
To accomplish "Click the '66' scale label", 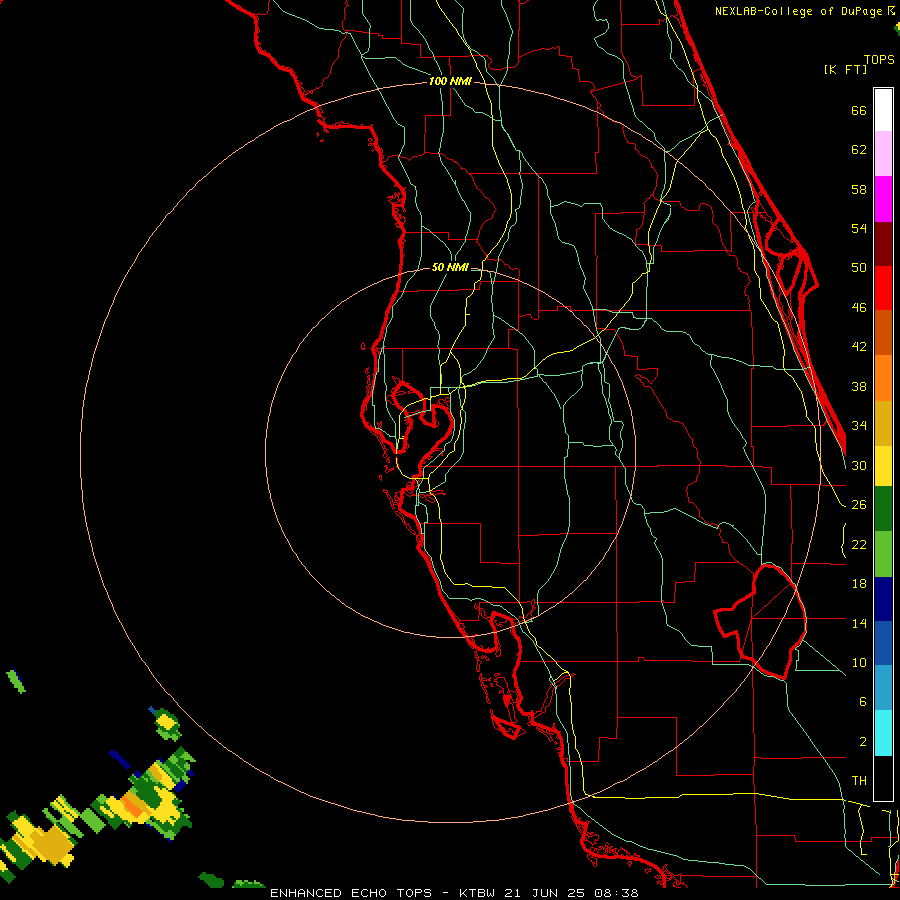I will pyautogui.click(x=859, y=110).
